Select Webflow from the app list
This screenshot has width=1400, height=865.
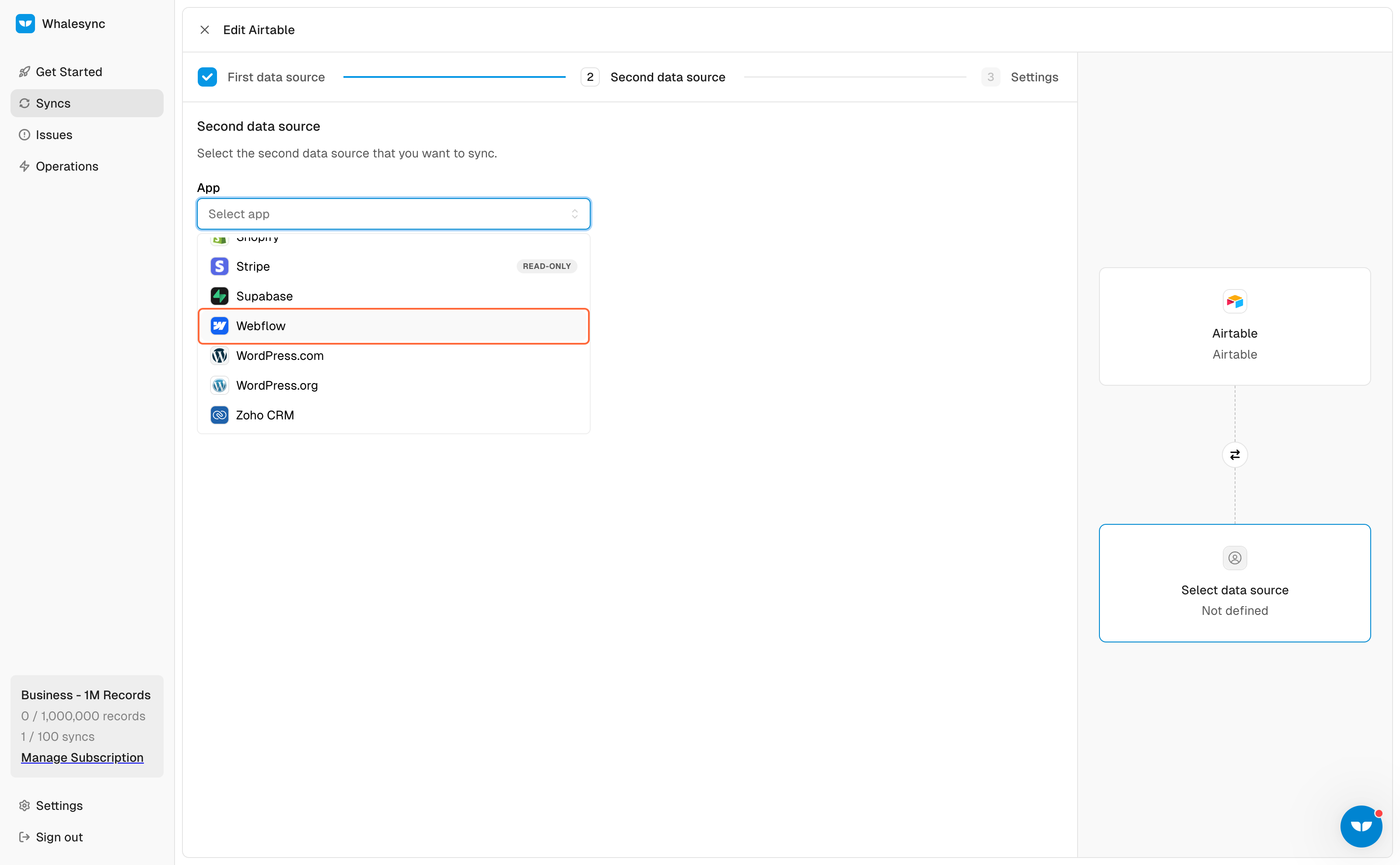click(x=394, y=326)
